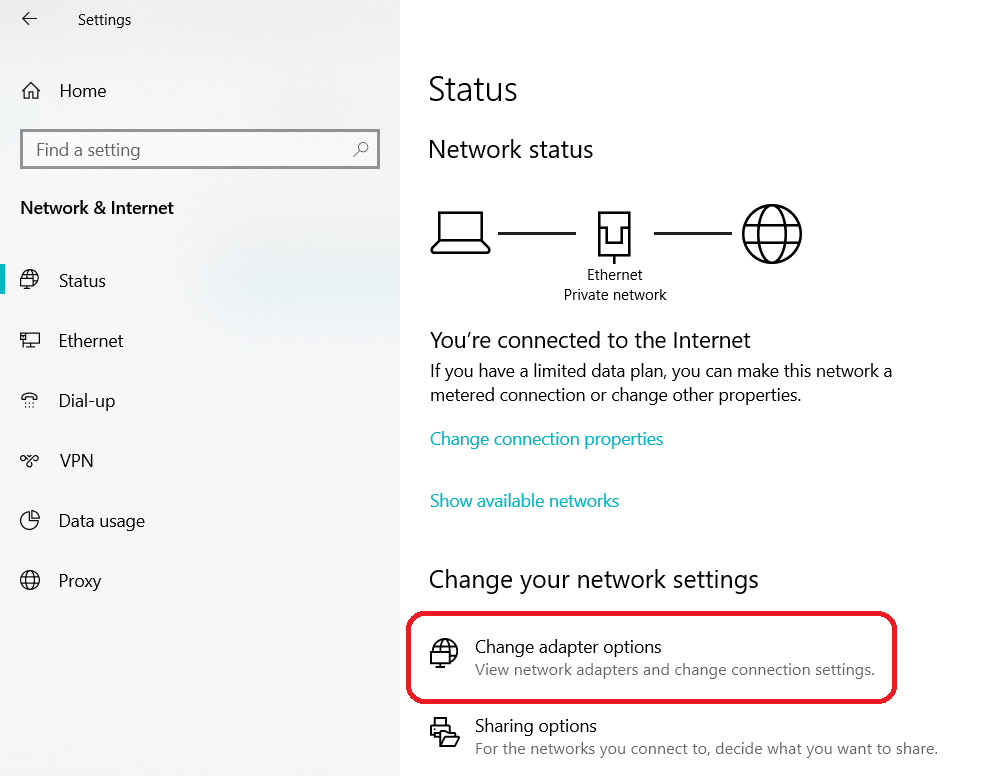Focus the Find a setting search box
This screenshot has height=776, width=995.
click(190, 150)
